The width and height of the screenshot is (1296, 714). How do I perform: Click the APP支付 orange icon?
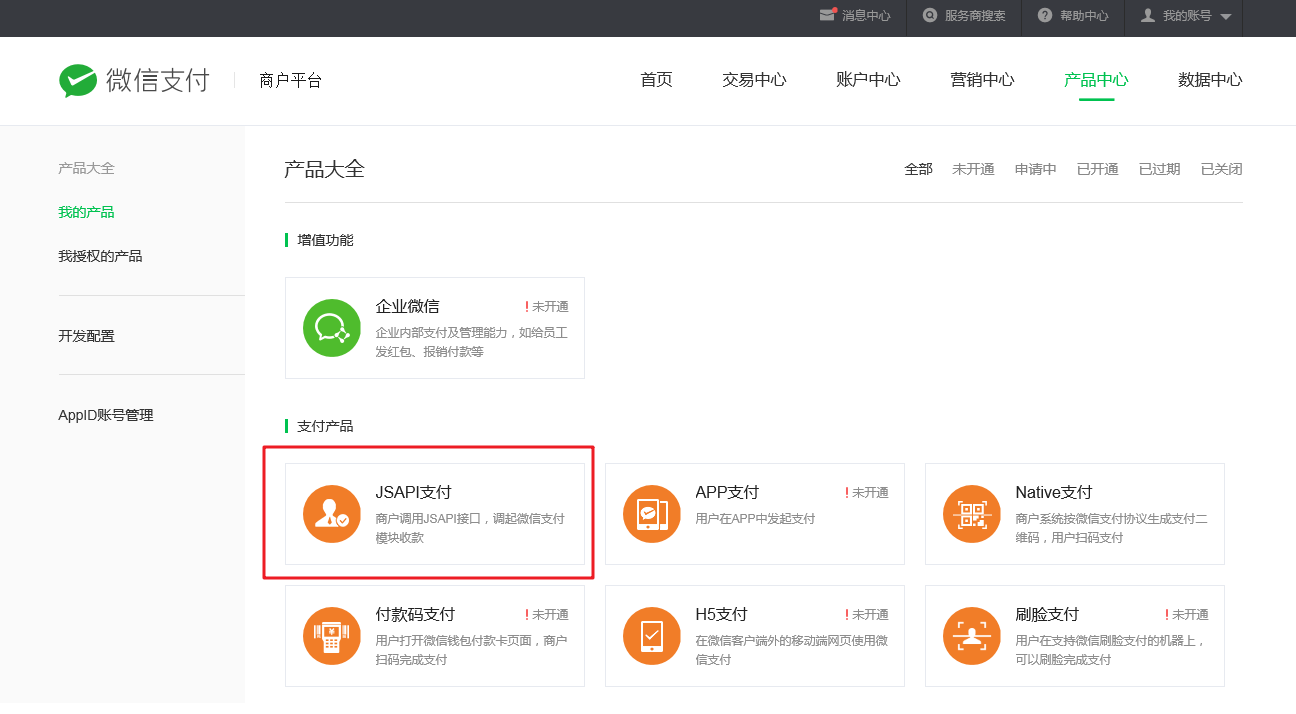(x=651, y=514)
